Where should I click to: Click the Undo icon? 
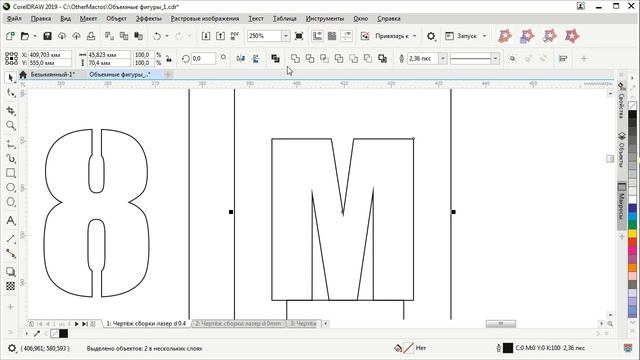click(157, 36)
